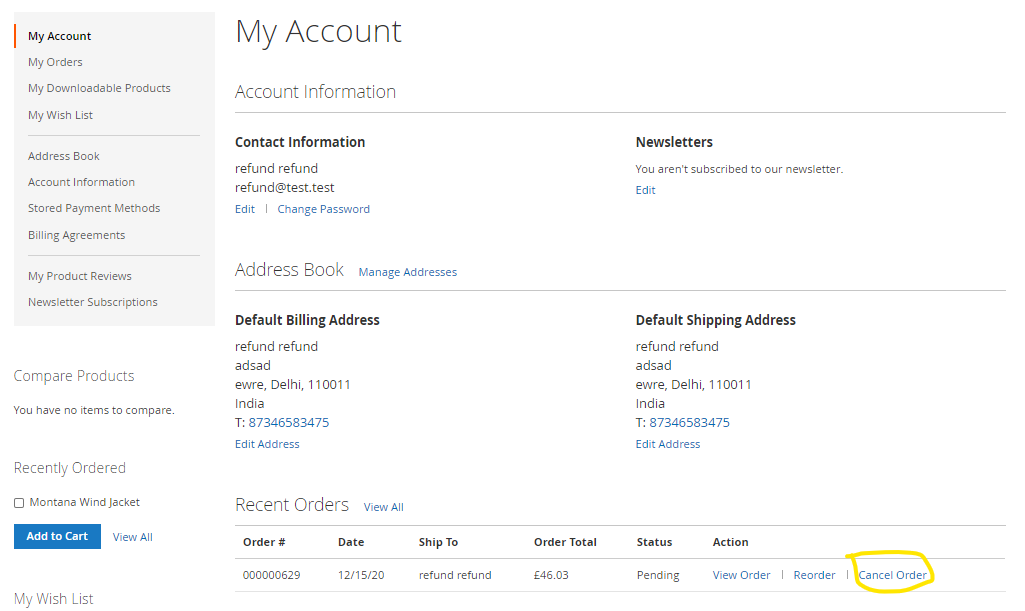The width and height of the screenshot is (1025, 611).
Task: Edit the default billing address
Action: pyautogui.click(x=267, y=444)
